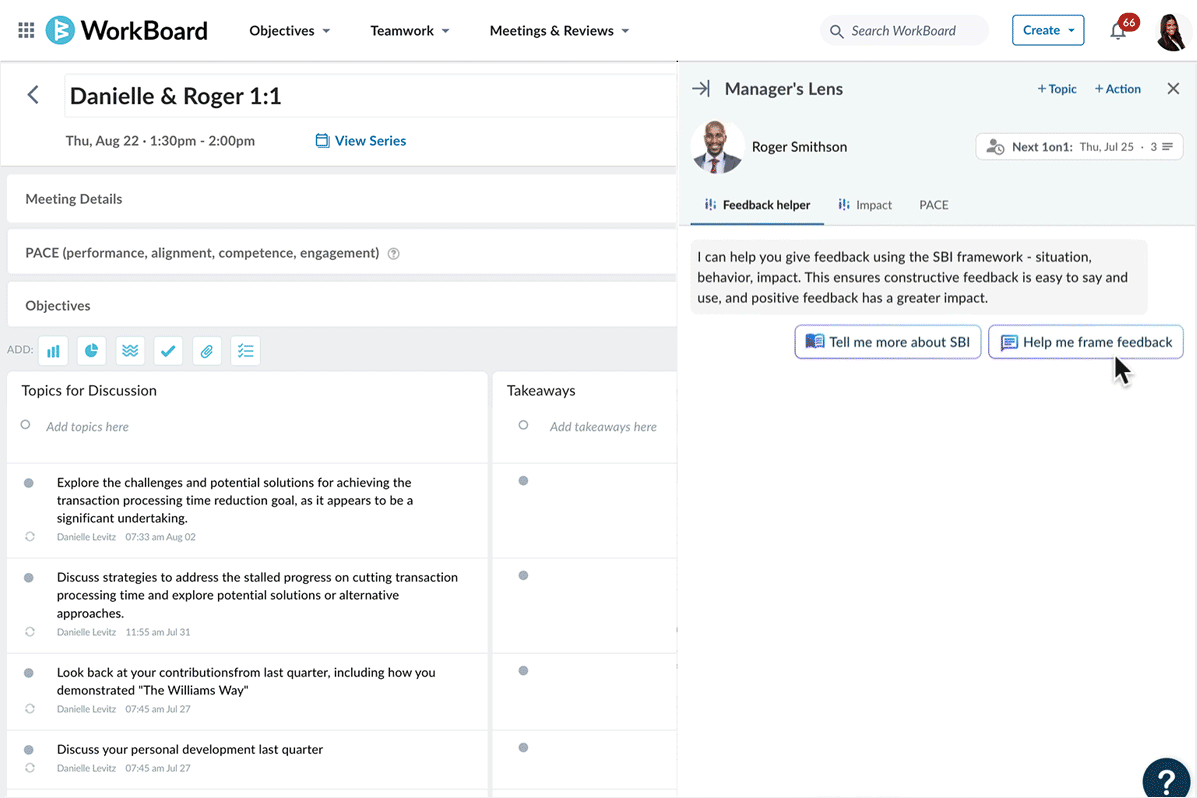Image resolution: width=1197 pixels, height=798 pixels.
Task: Toggle the bullet for 'Explore the challenges' topic
Action: click(29, 483)
